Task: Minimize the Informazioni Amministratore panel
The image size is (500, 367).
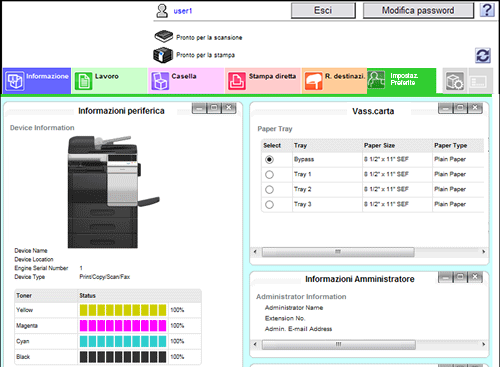Action: (446, 277)
